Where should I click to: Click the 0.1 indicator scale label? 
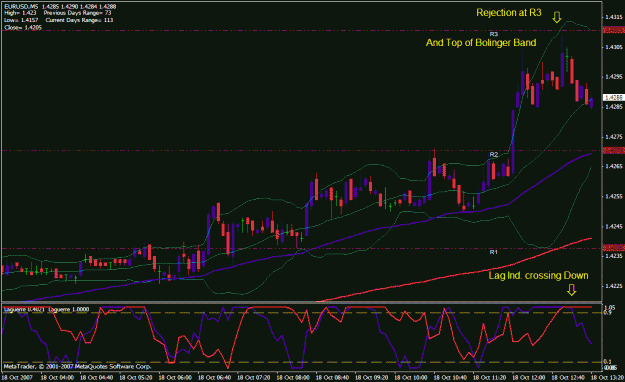[x=608, y=362]
